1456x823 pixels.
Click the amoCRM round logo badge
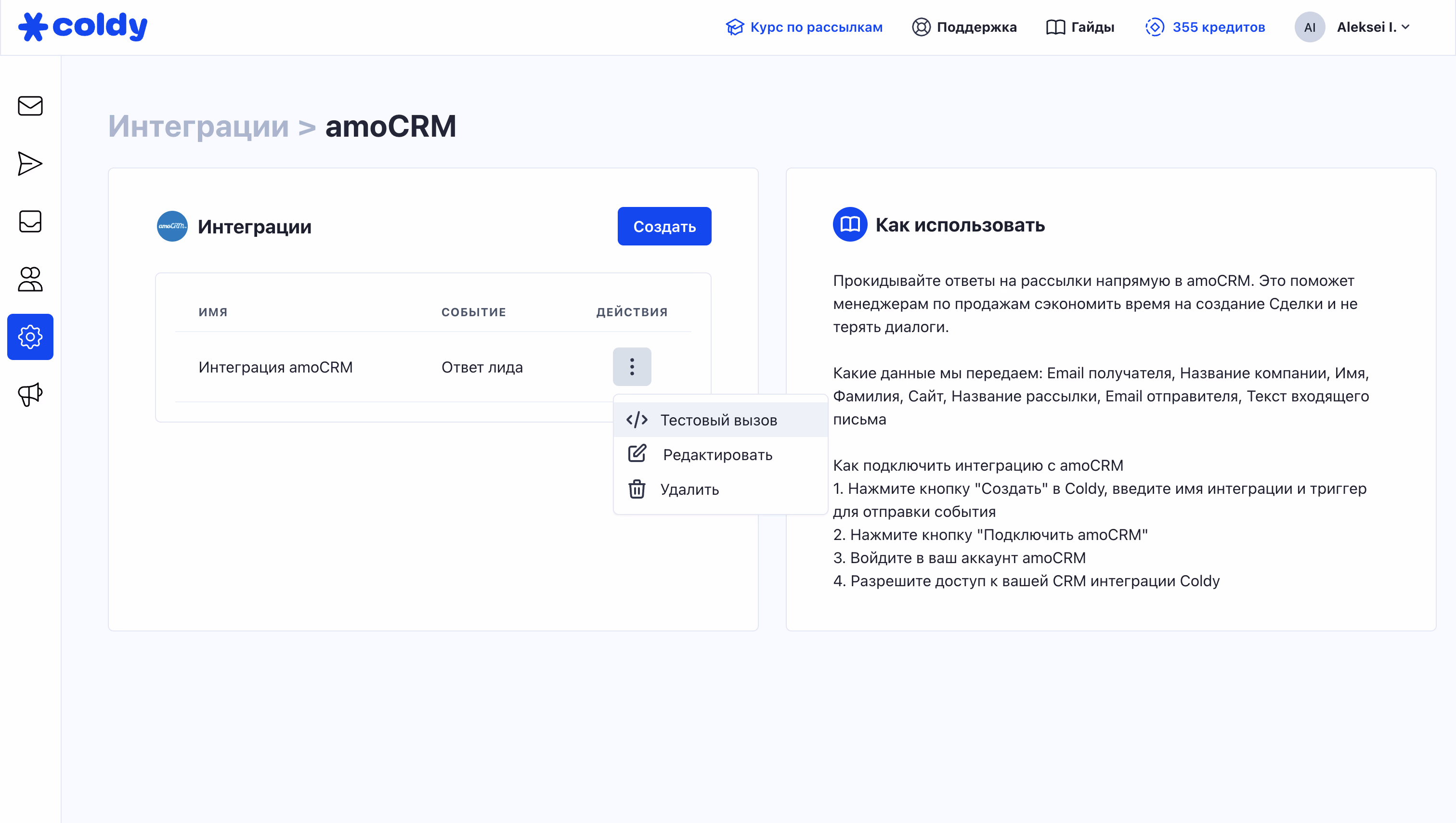click(172, 226)
